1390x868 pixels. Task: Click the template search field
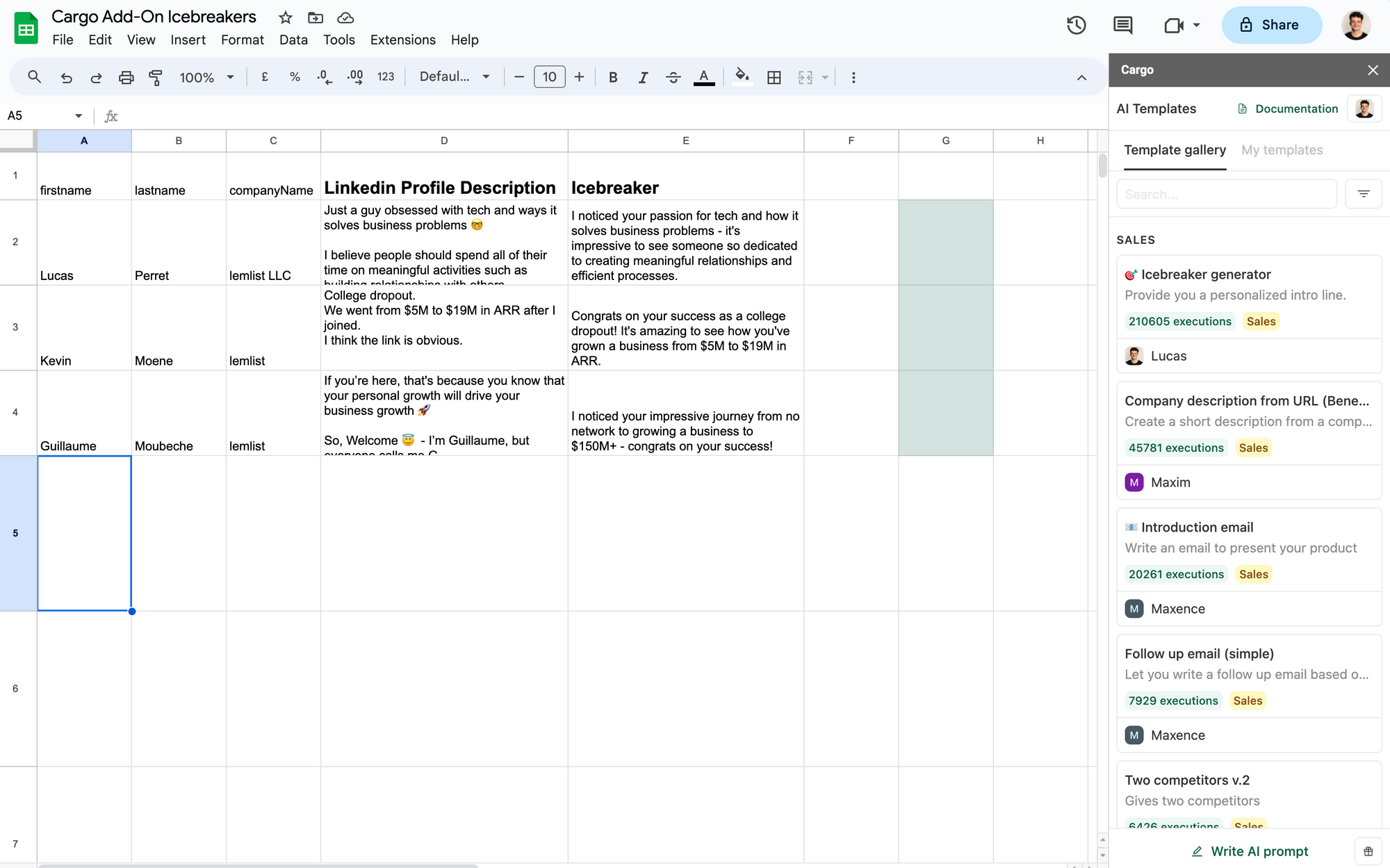pyautogui.click(x=1226, y=195)
